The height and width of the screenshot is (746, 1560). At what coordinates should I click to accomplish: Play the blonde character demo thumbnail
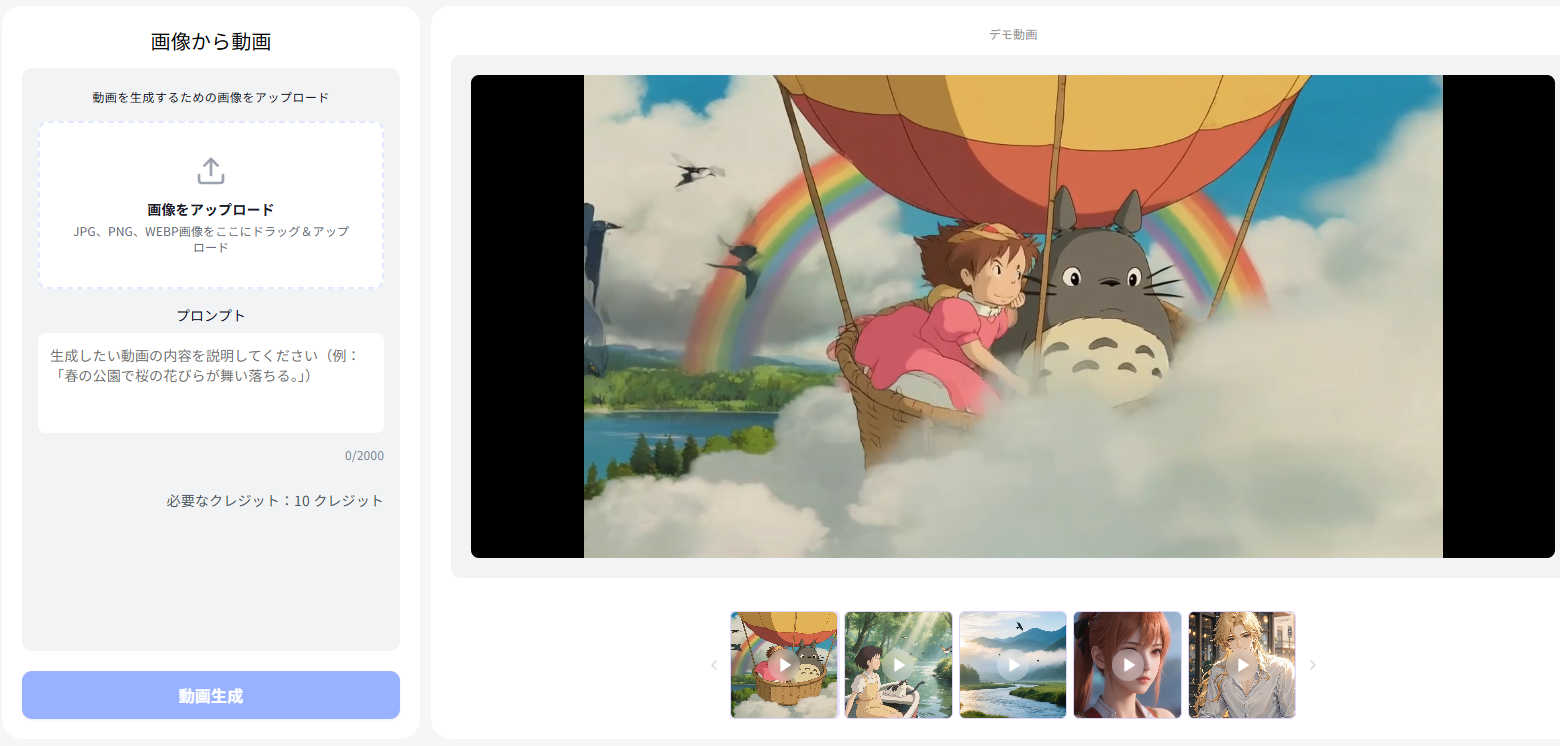click(x=1242, y=665)
